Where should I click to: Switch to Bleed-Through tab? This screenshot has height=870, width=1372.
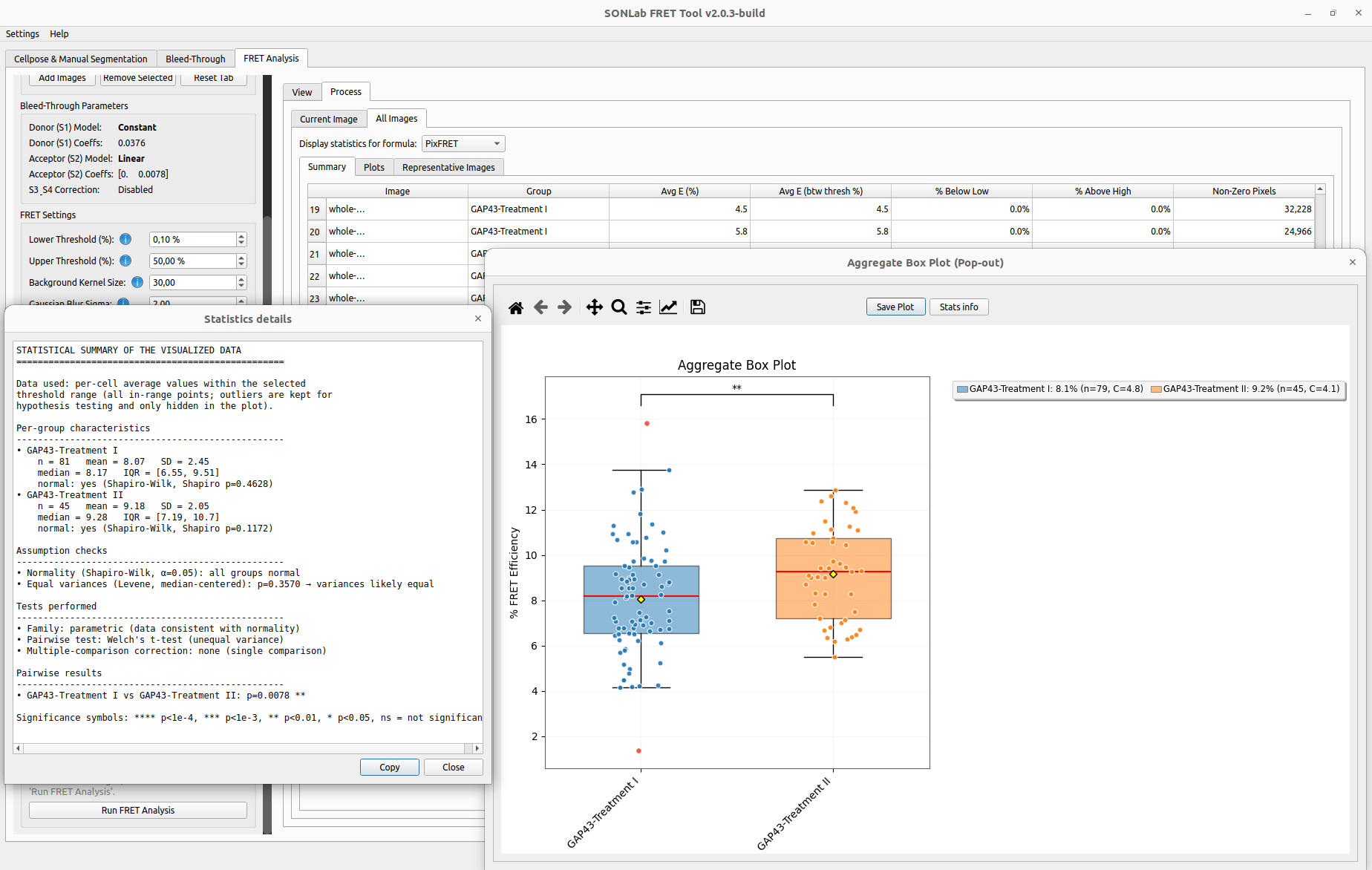195,59
